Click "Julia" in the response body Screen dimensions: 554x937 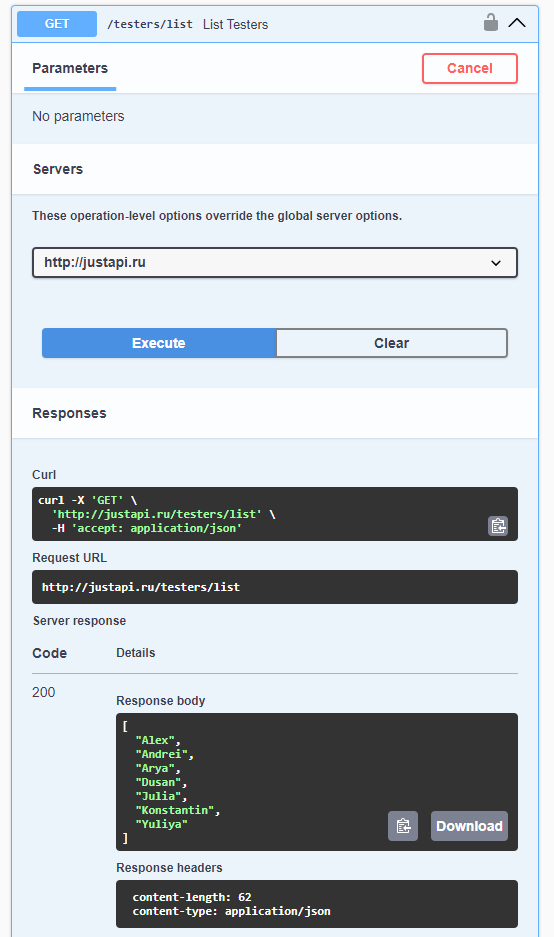[x=158, y=797]
